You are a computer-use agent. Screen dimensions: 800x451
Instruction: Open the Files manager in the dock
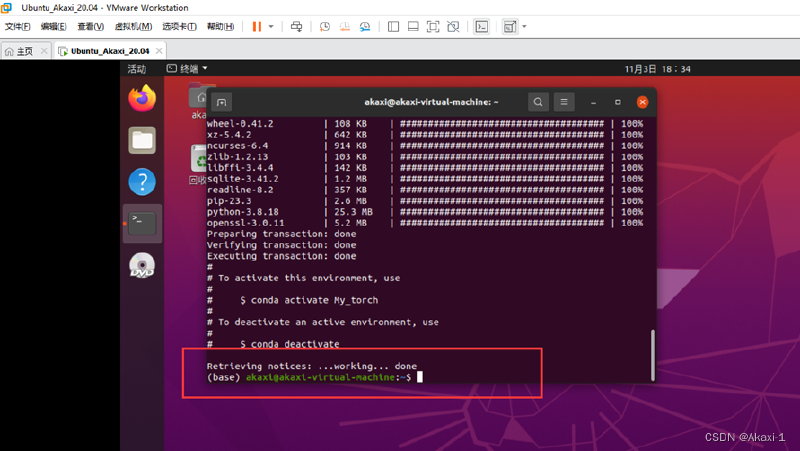point(142,140)
